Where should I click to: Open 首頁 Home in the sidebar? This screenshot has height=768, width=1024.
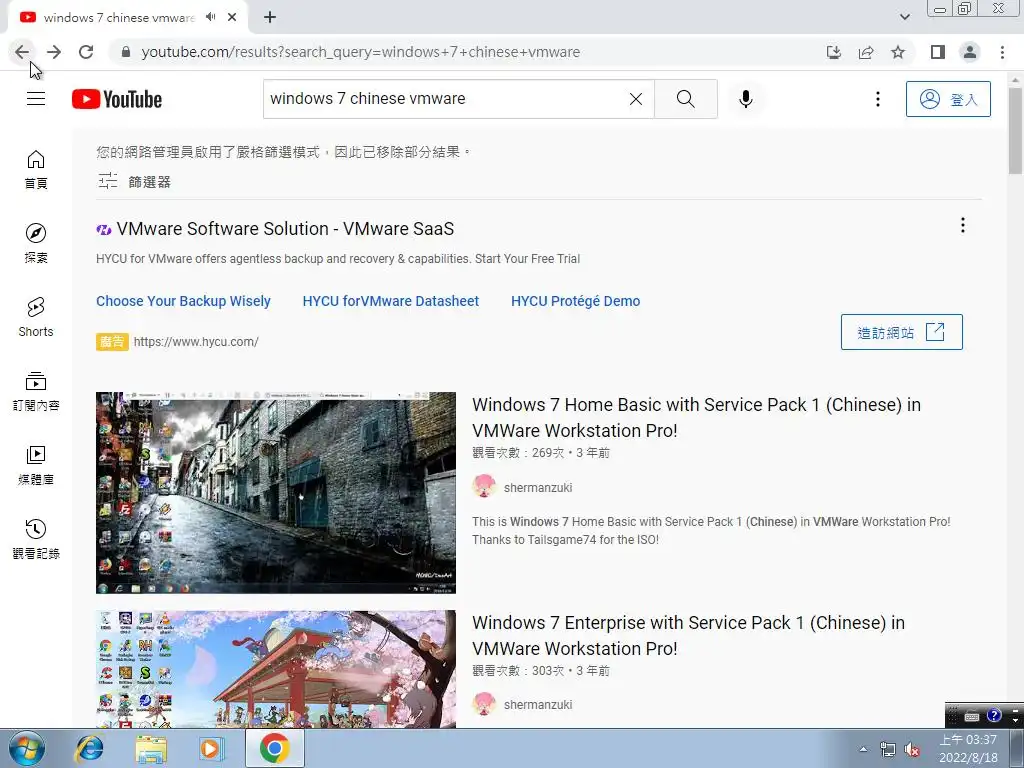36,169
